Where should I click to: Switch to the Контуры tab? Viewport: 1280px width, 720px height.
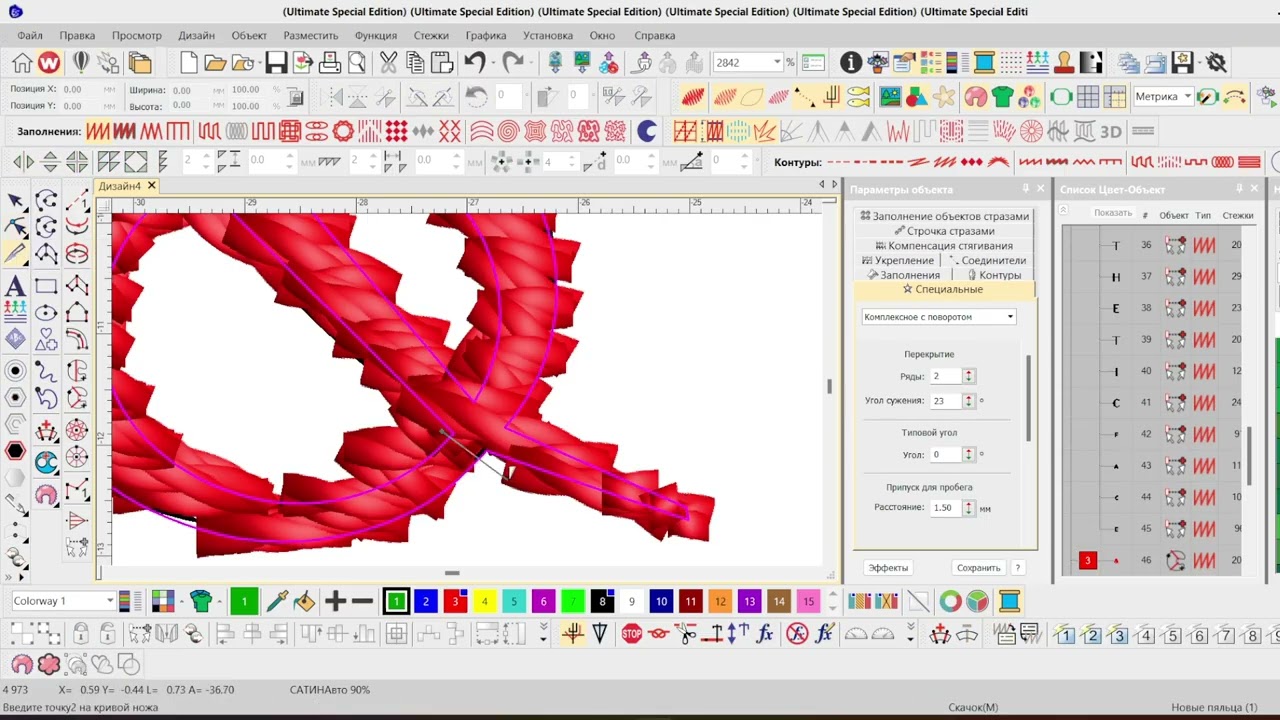point(994,275)
